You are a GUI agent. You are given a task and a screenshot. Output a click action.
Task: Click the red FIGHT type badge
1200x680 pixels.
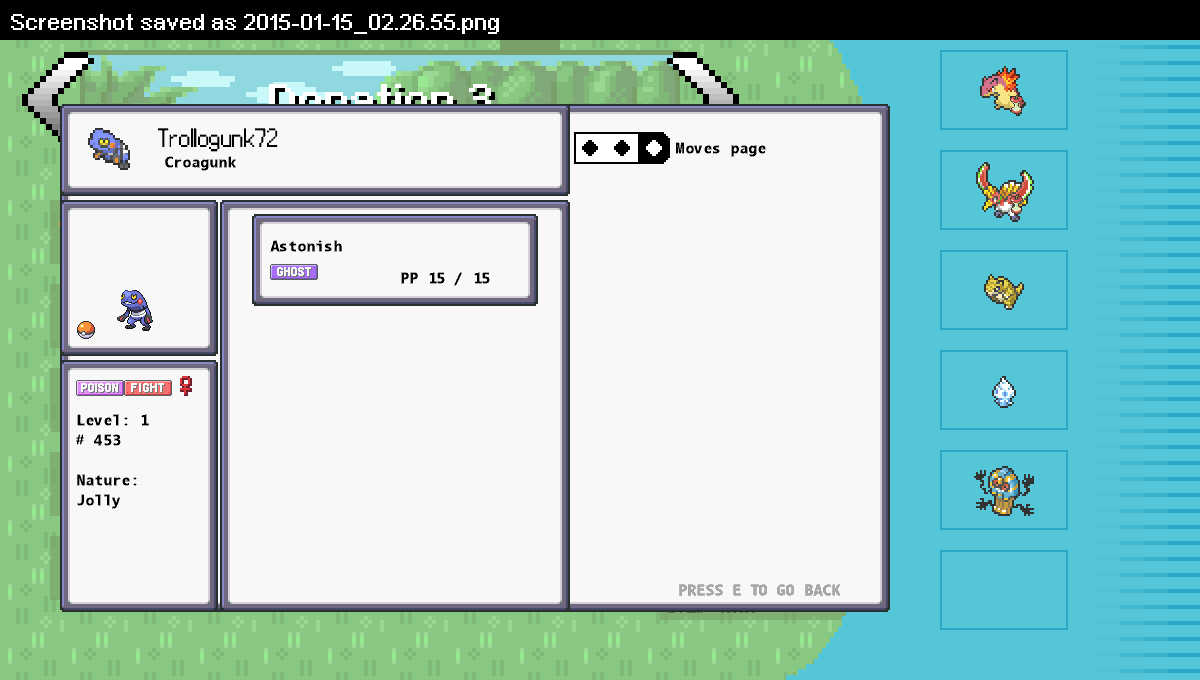(x=148, y=388)
